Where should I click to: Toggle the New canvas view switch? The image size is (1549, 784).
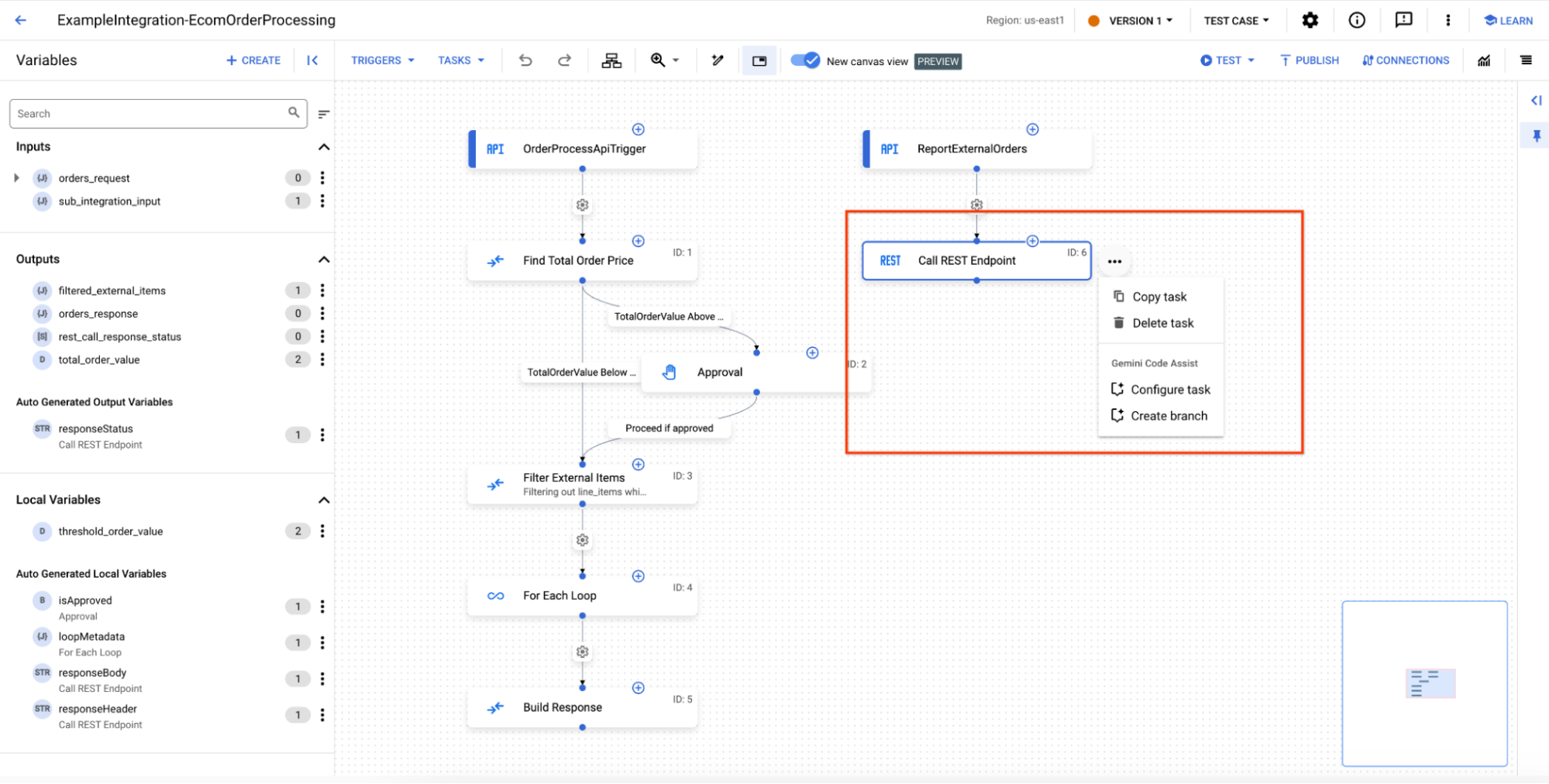805,60
